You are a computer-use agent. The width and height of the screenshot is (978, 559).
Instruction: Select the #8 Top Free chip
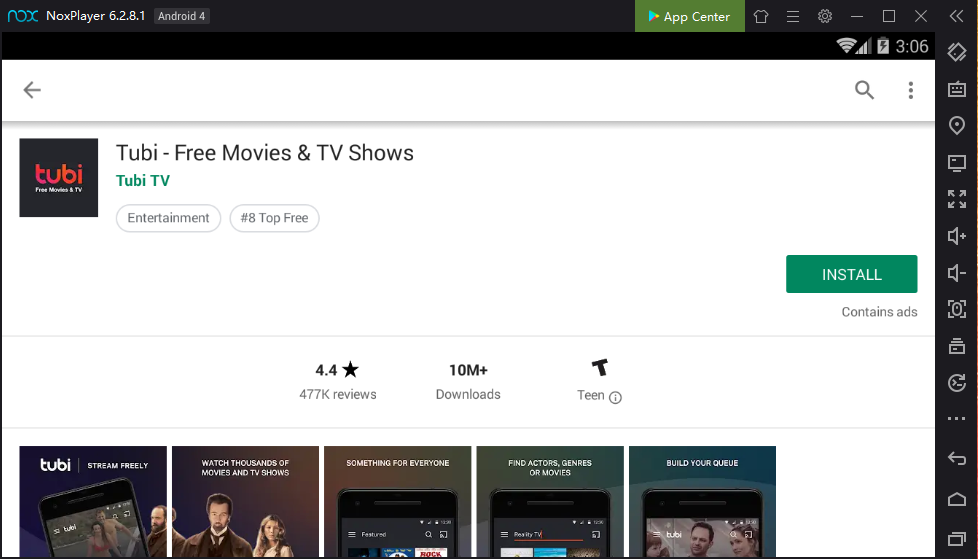pos(274,218)
